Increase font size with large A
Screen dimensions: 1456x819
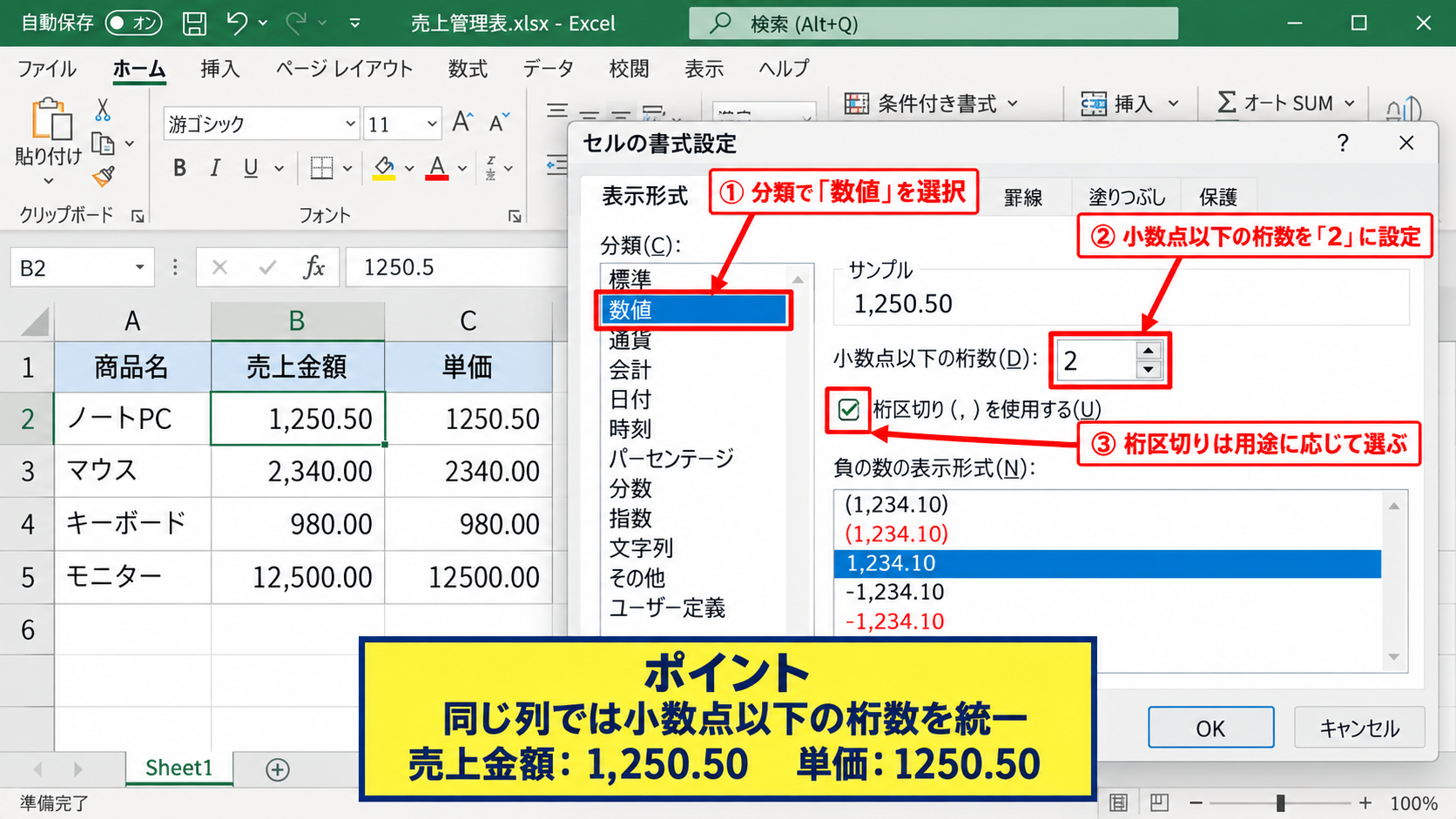coord(462,123)
